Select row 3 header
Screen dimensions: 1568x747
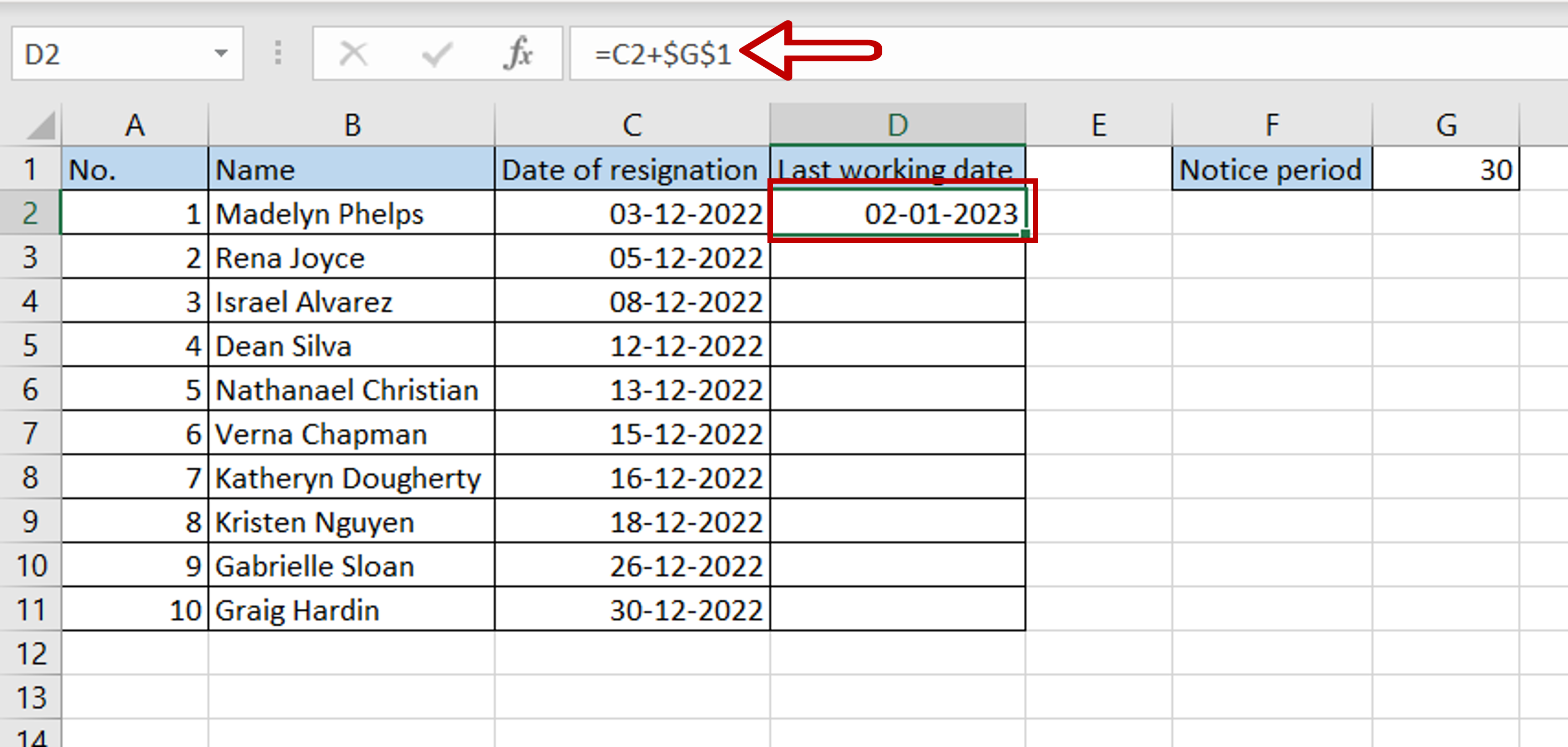coord(30,257)
